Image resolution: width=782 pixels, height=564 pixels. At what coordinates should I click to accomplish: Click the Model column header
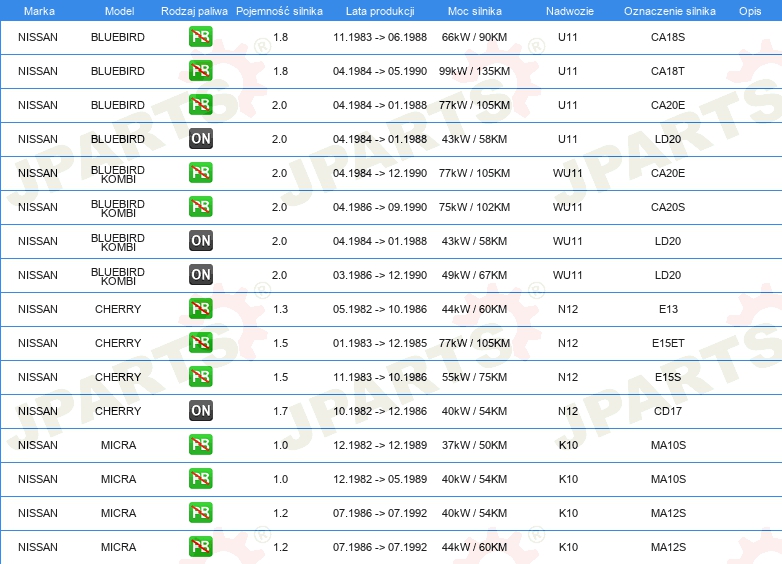tap(119, 11)
